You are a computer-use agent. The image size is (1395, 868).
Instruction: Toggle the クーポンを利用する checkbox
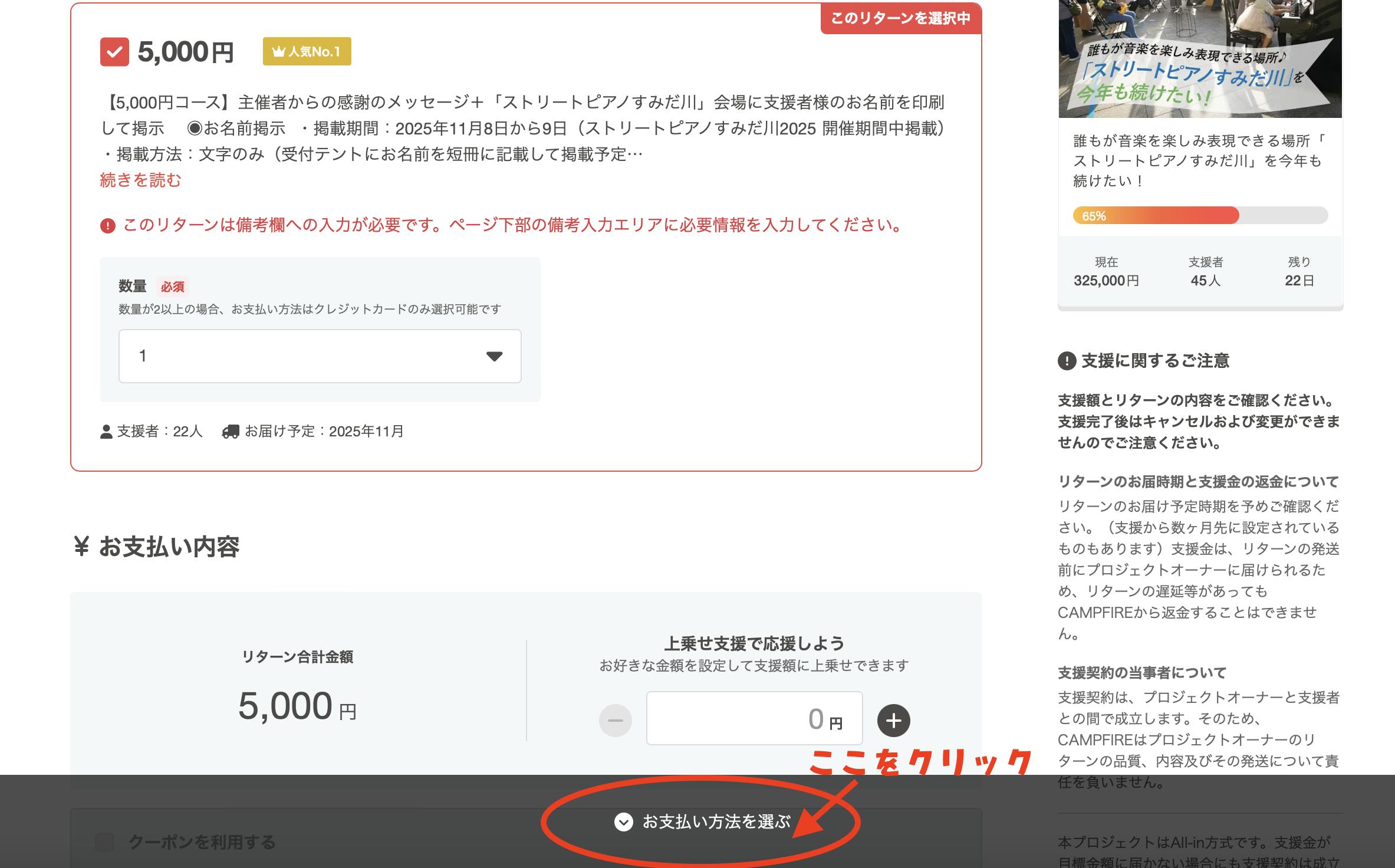[x=104, y=842]
